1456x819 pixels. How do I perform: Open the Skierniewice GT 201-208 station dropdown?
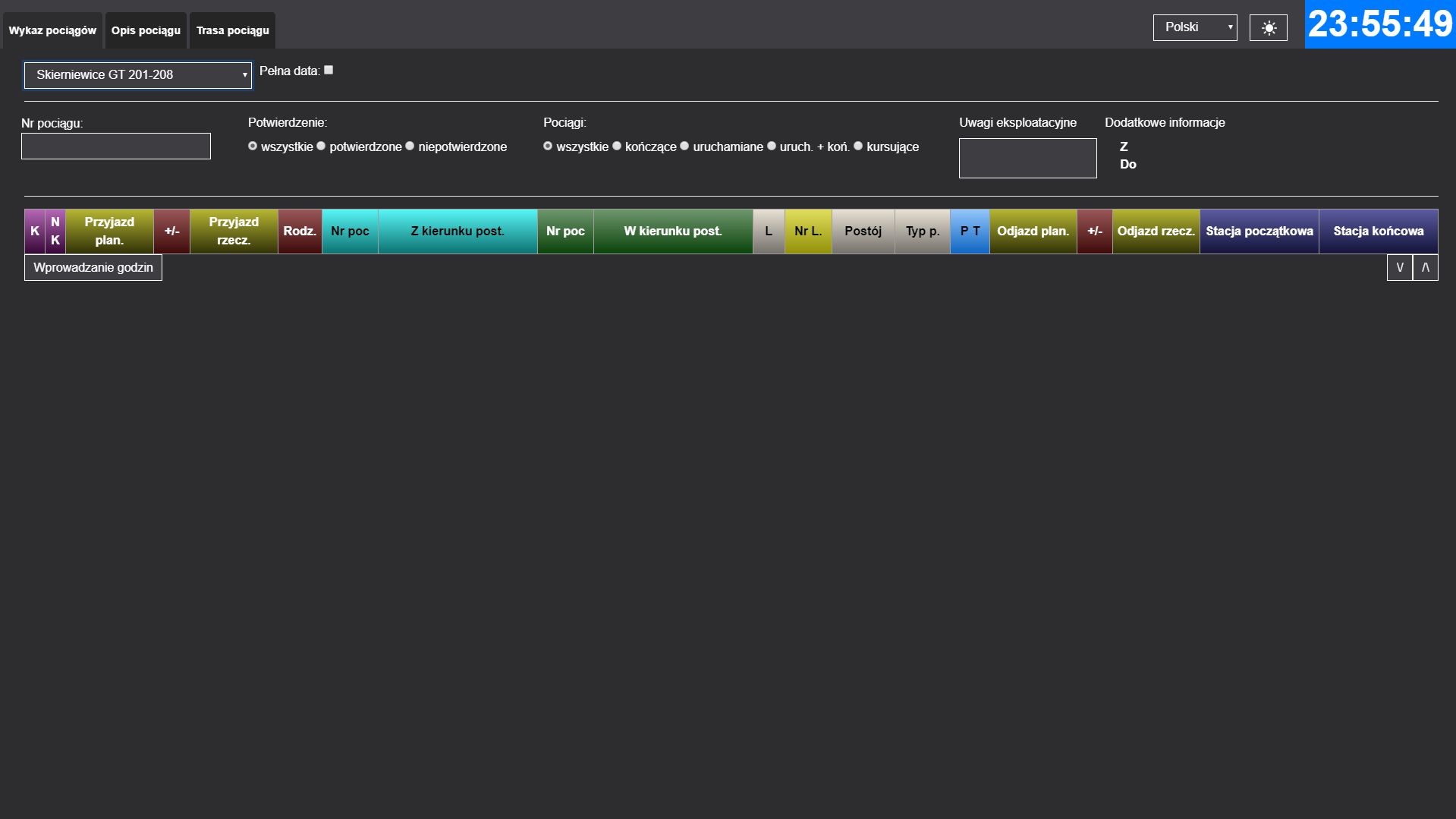pyautogui.click(x=137, y=75)
